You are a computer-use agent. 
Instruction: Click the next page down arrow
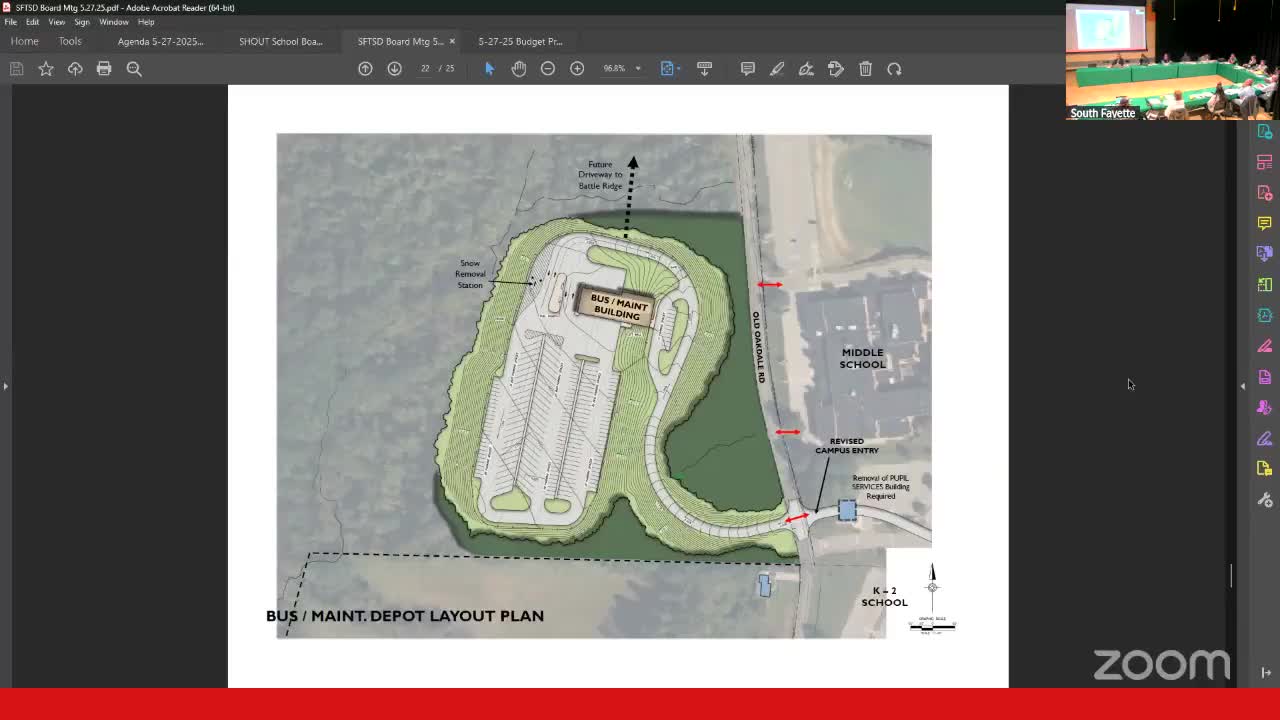click(394, 68)
